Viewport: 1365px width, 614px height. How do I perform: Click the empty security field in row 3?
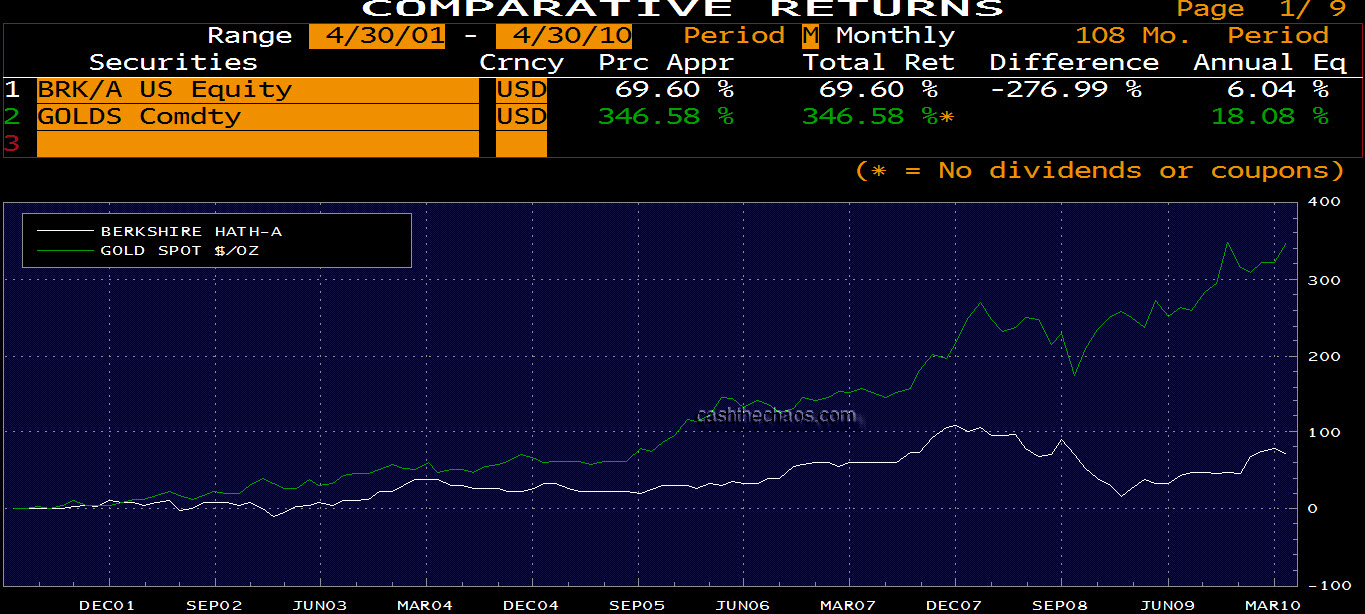point(258,144)
